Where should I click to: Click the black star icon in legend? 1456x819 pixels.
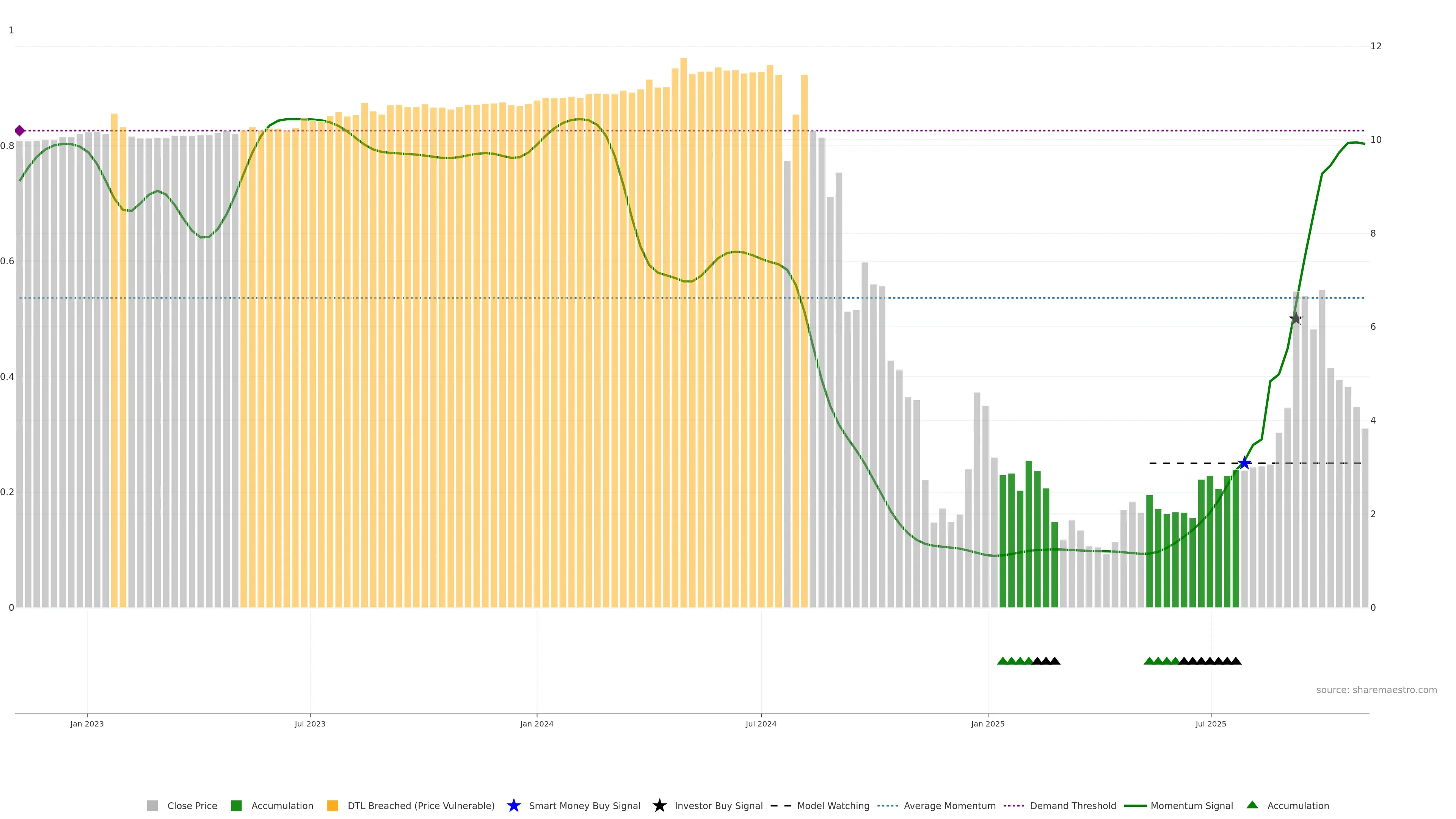tap(659, 805)
